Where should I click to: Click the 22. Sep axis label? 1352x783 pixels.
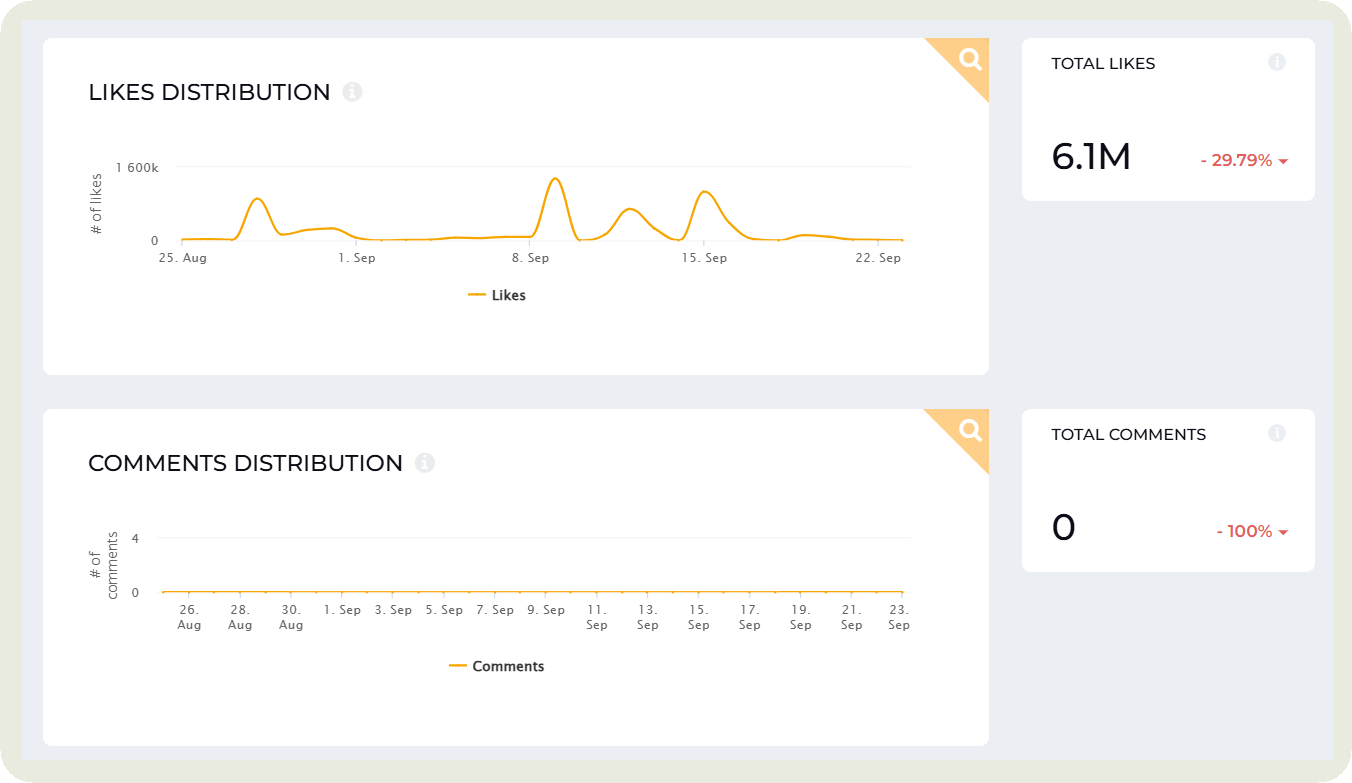(878, 258)
